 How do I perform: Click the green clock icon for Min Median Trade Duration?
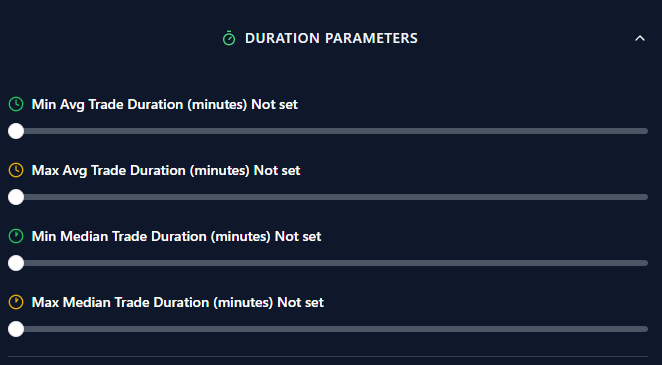(16, 236)
